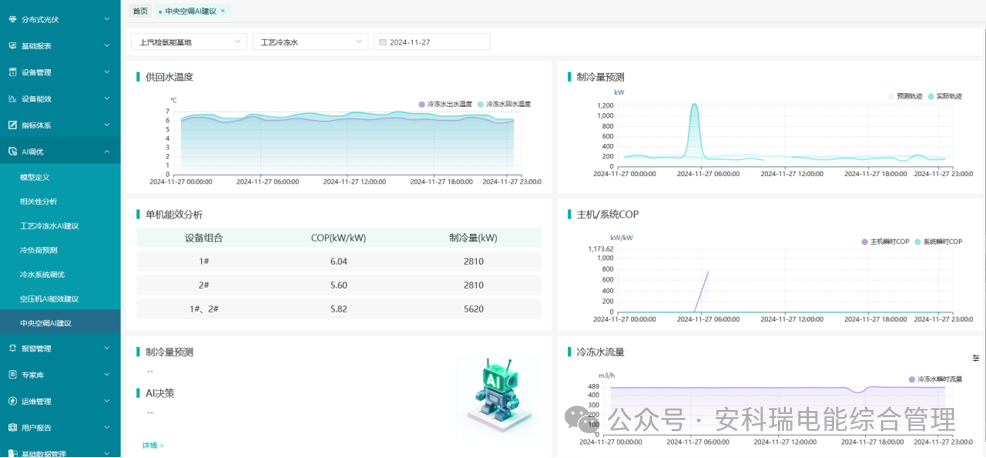The width and height of the screenshot is (986, 458).
Task: Toggle 冷冻水出水温度 legend series
Action: click(445, 104)
